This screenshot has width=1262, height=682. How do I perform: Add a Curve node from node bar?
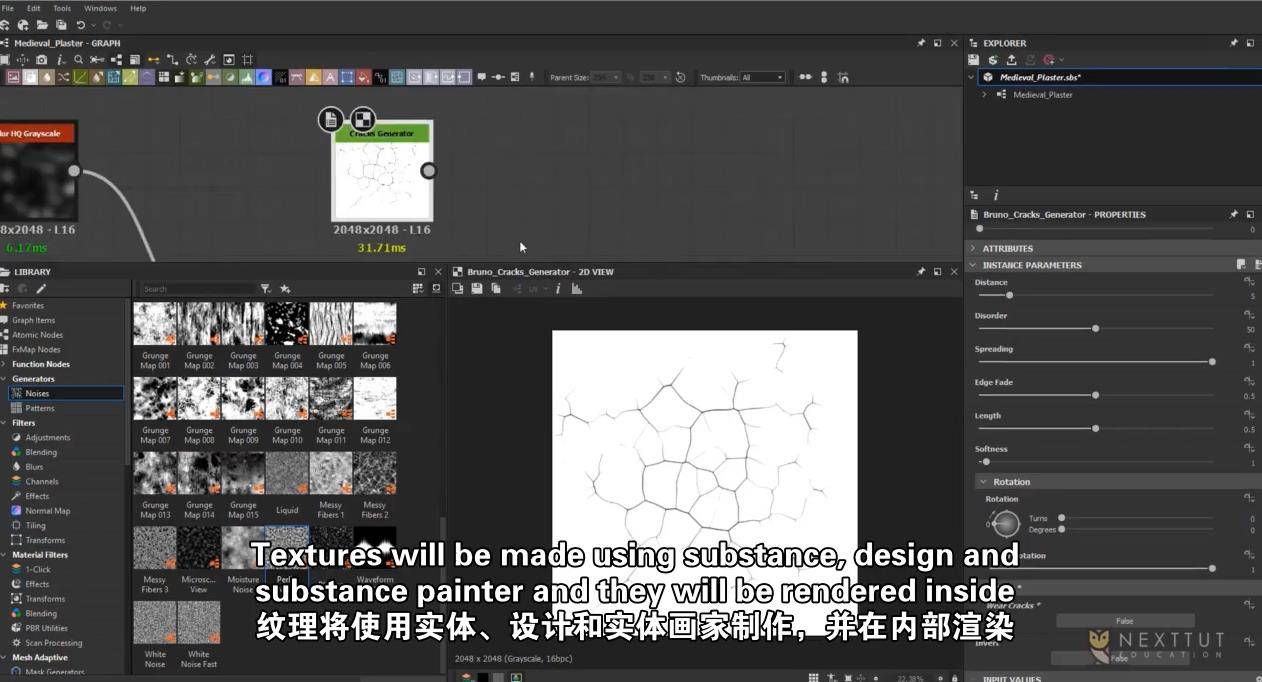click(x=80, y=77)
